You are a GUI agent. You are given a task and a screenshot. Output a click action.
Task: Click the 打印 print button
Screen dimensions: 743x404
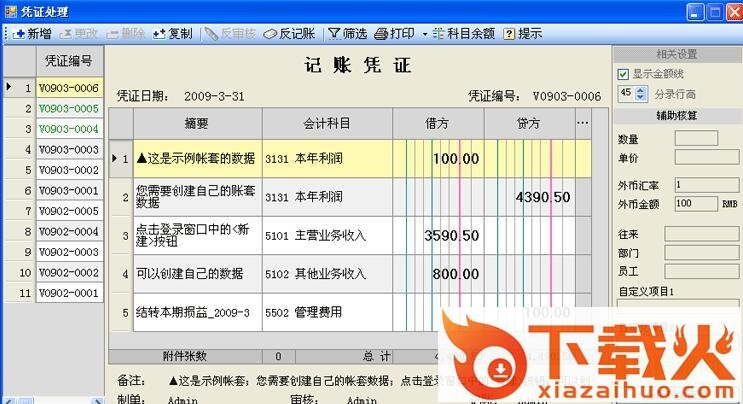pos(394,34)
